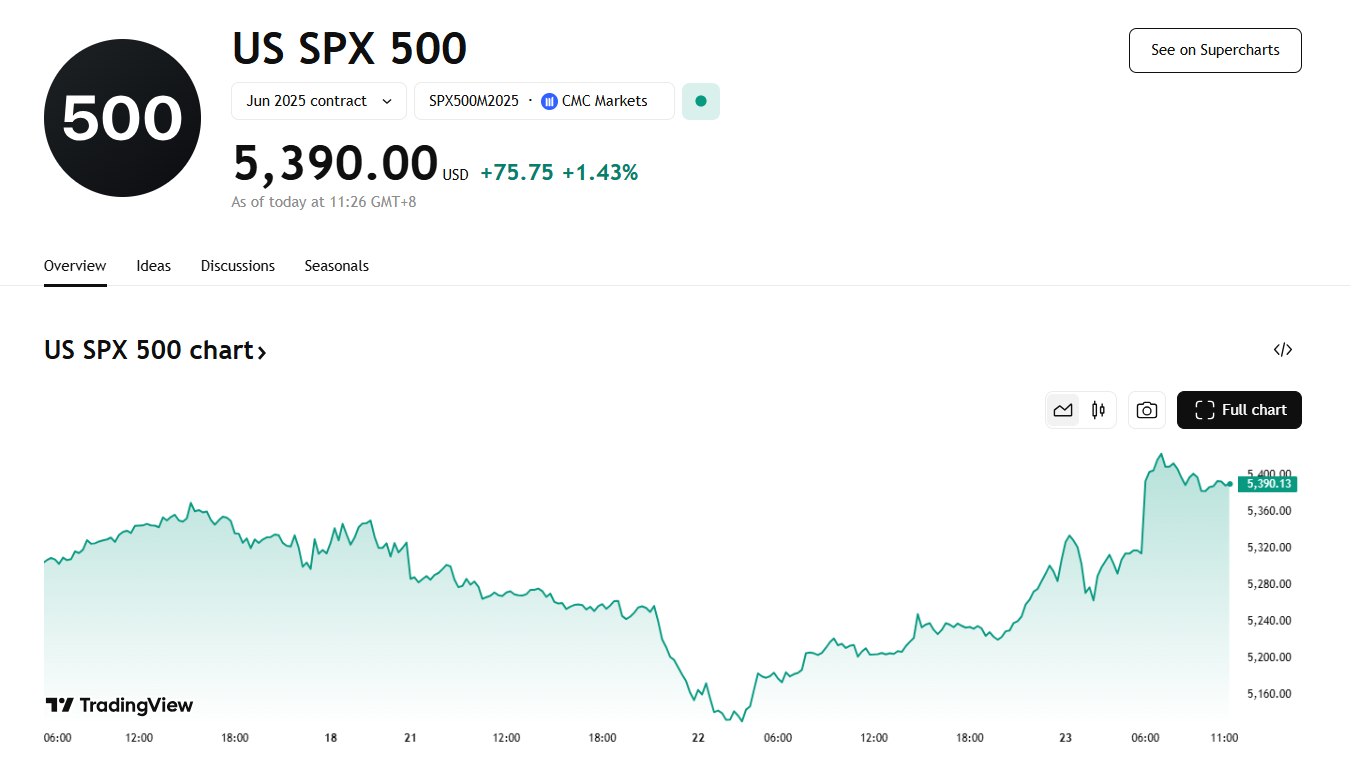Expand the Jun 2025 contract dropdown
Image resolution: width=1350 pixels, height=770 pixels.
coord(319,101)
